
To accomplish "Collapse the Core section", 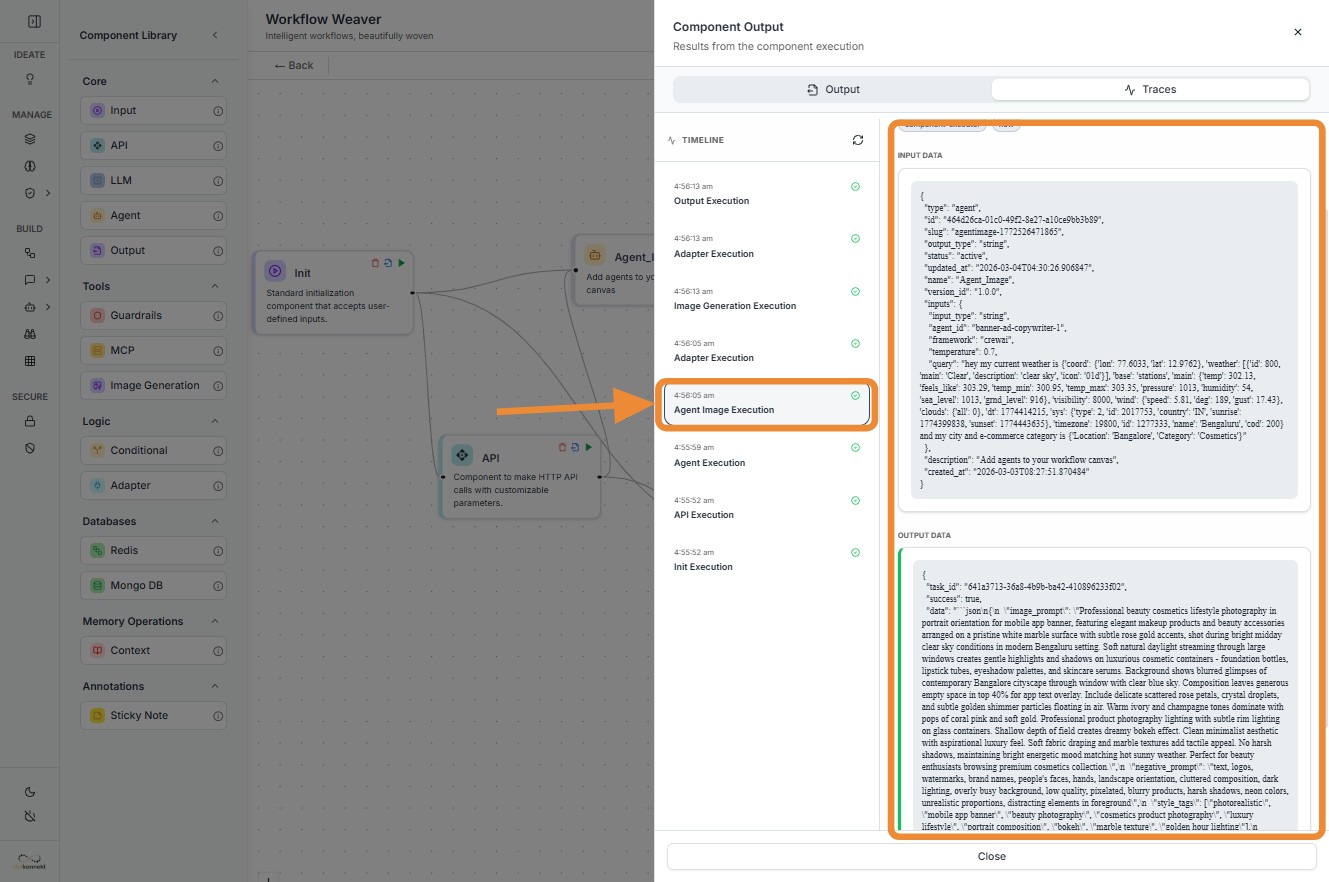I will tap(214, 81).
